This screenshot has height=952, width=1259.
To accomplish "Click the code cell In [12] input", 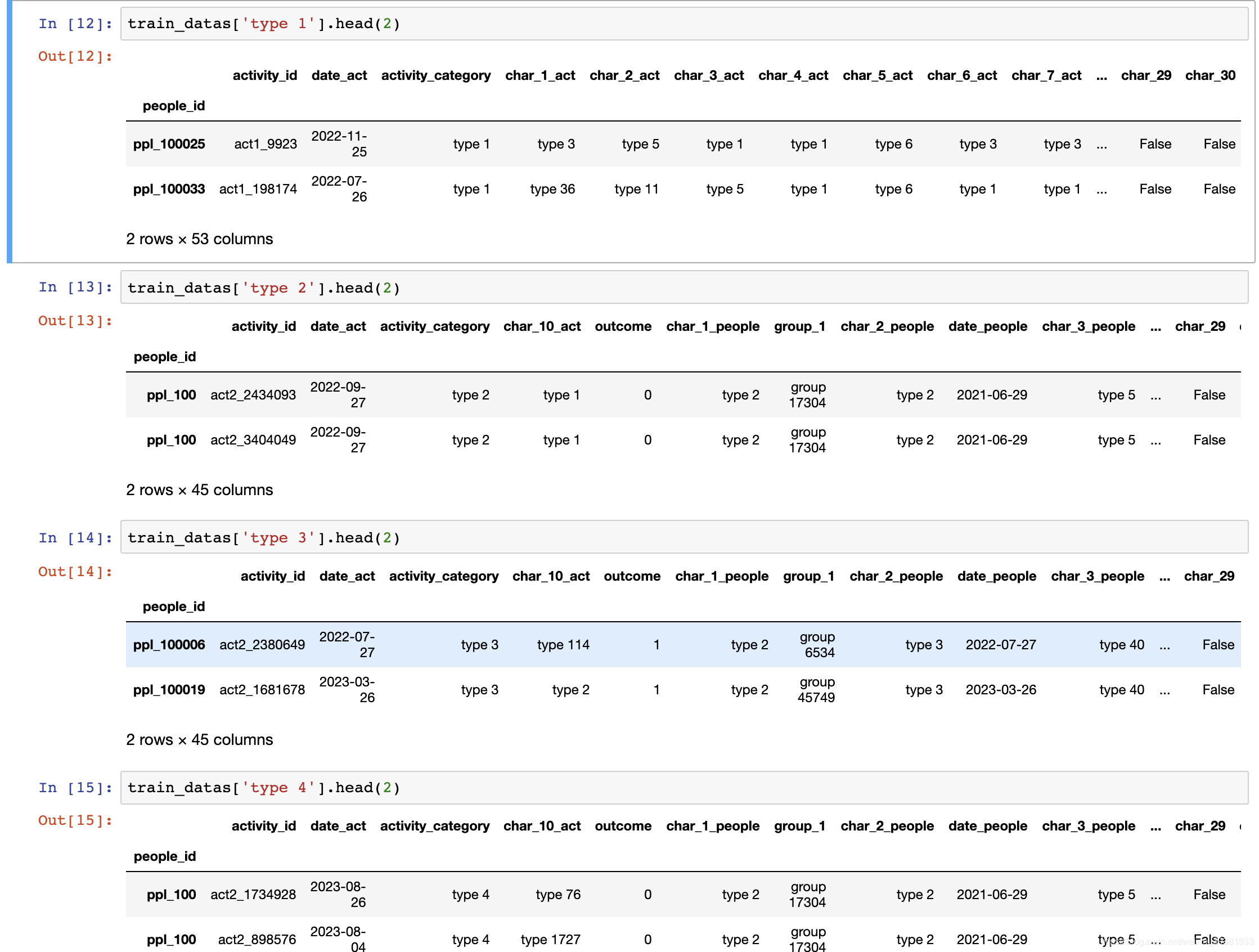I will [684, 24].
